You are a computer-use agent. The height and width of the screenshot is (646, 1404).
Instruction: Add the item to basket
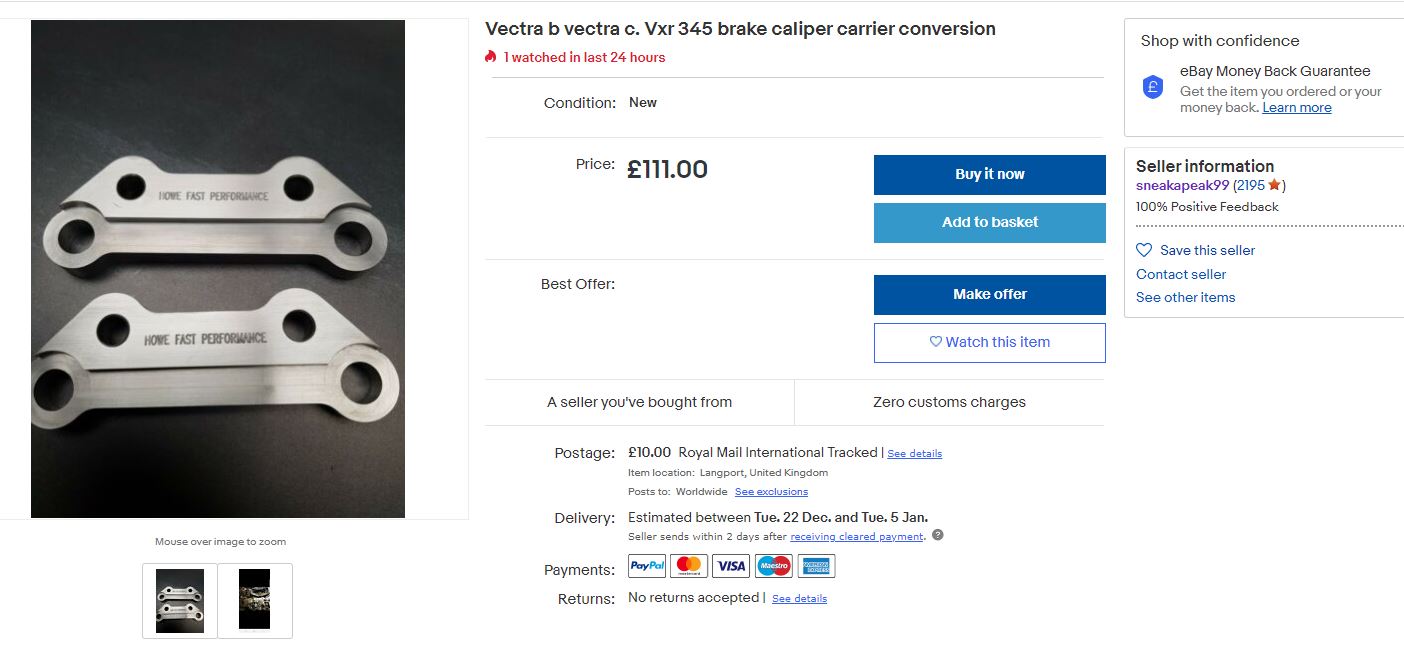(989, 222)
